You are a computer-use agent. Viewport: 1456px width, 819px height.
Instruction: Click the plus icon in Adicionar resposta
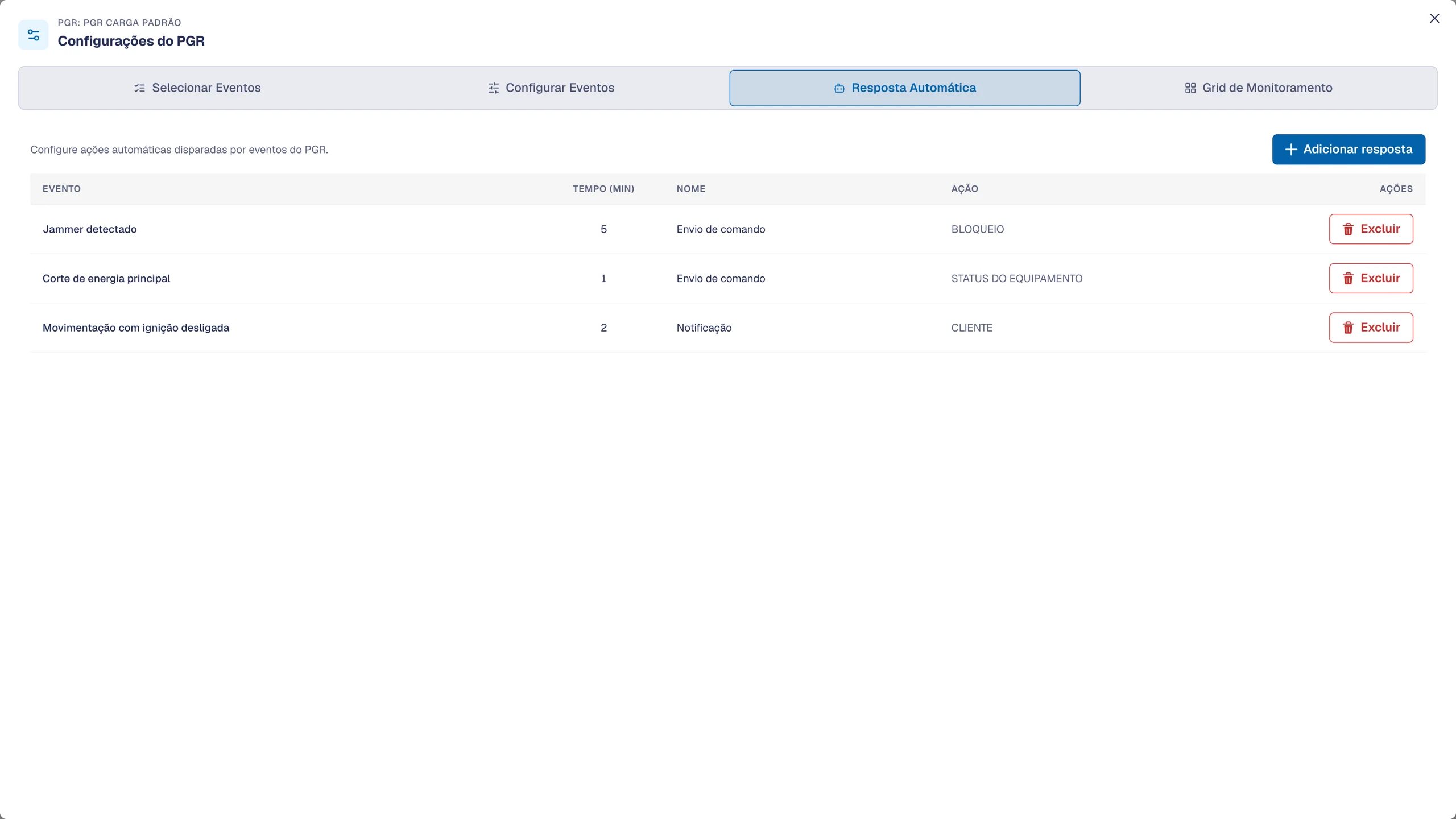[x=1291, y=150]
